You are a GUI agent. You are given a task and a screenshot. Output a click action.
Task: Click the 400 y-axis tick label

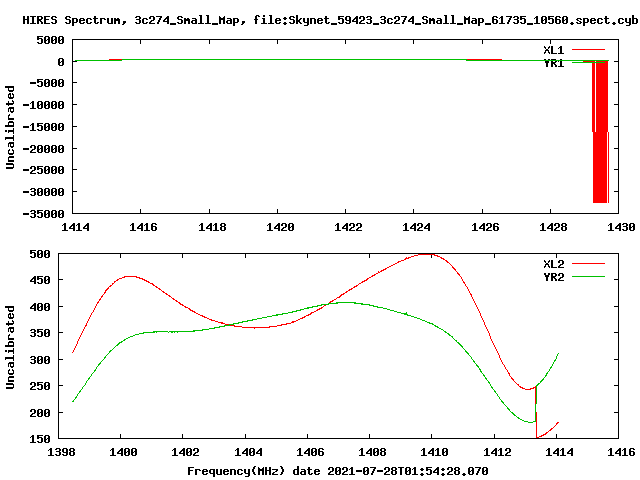pos(40,307)
